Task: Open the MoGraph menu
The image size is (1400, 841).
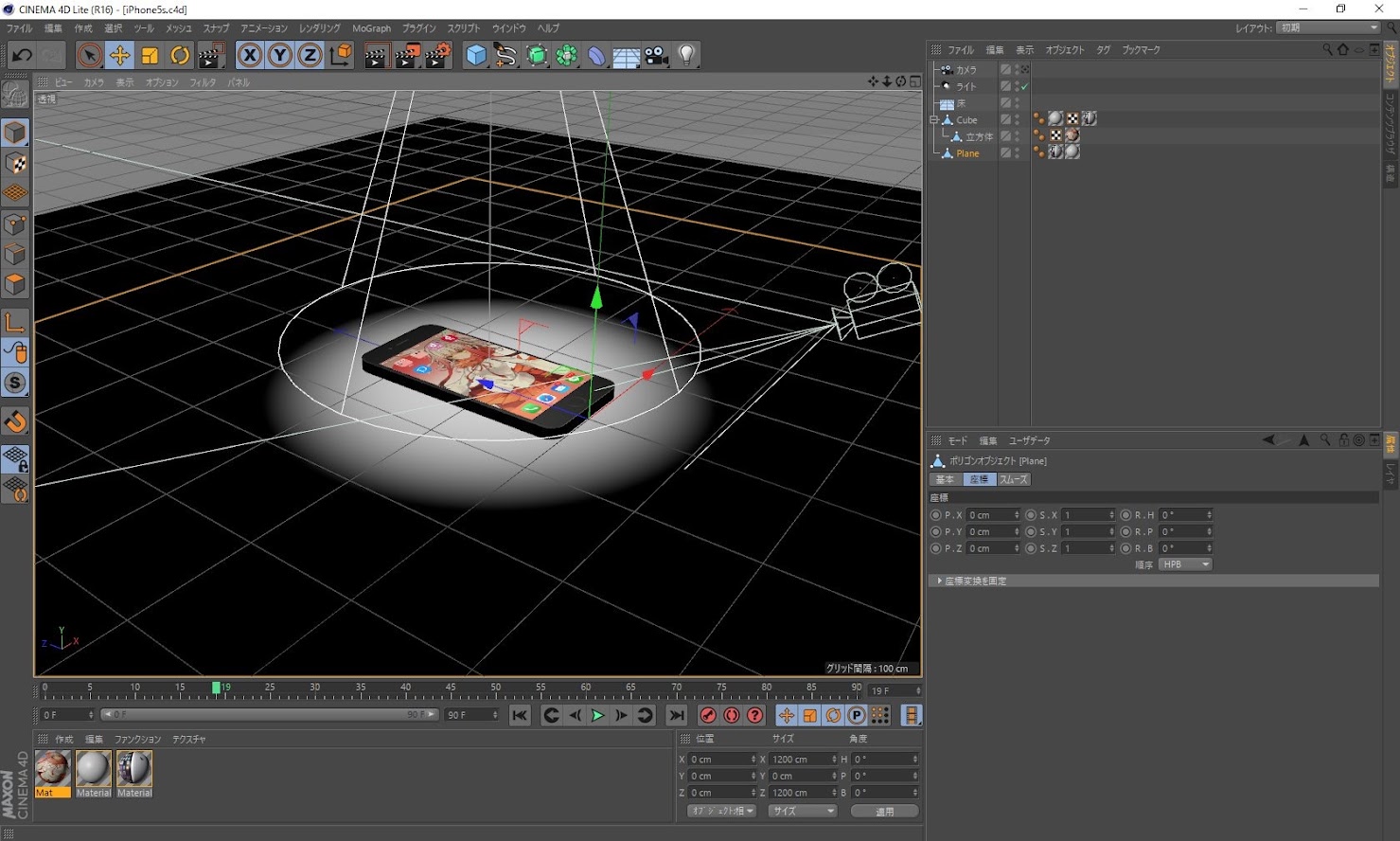Action: (371, 28)
